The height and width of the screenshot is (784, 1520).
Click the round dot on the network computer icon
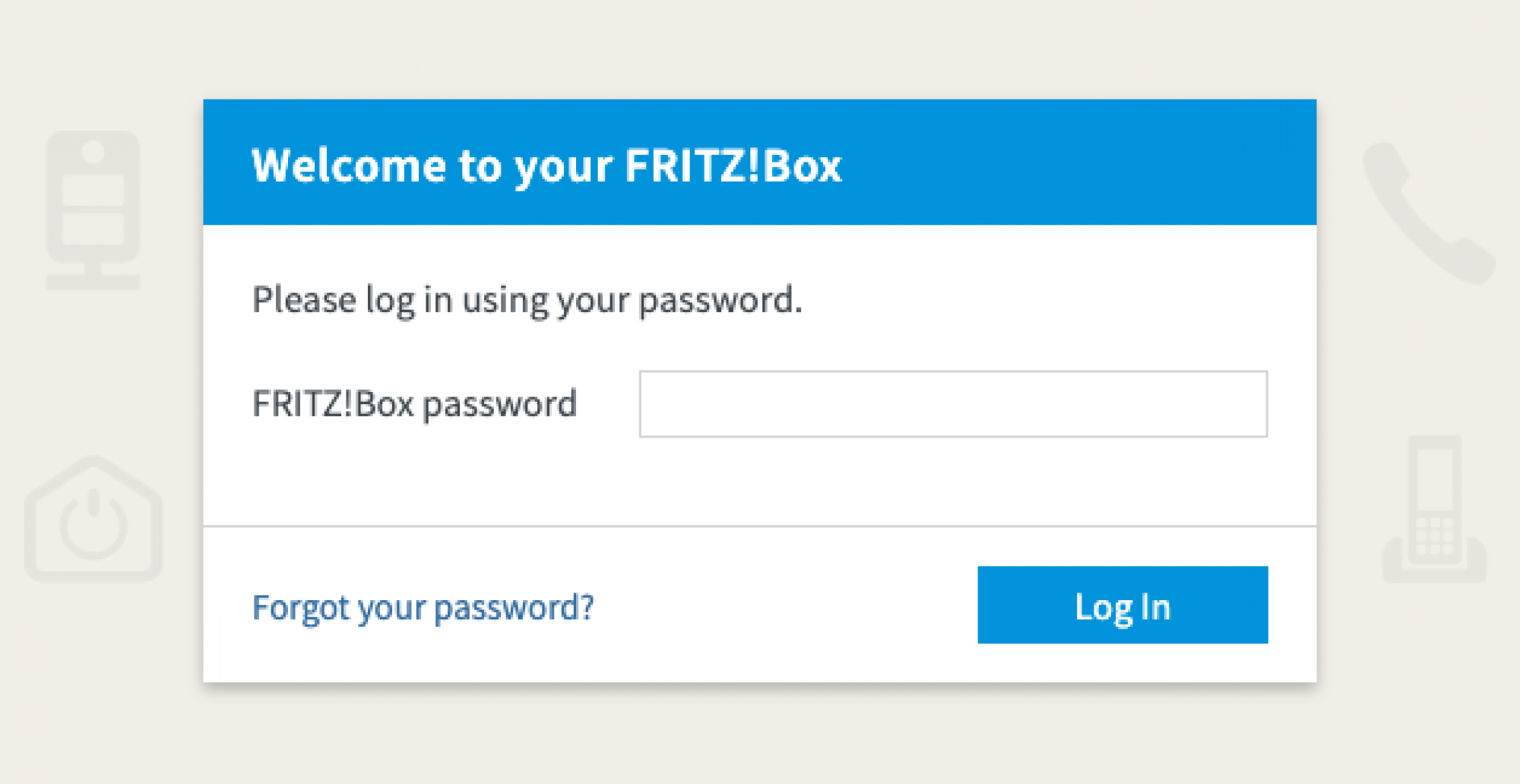93,153
